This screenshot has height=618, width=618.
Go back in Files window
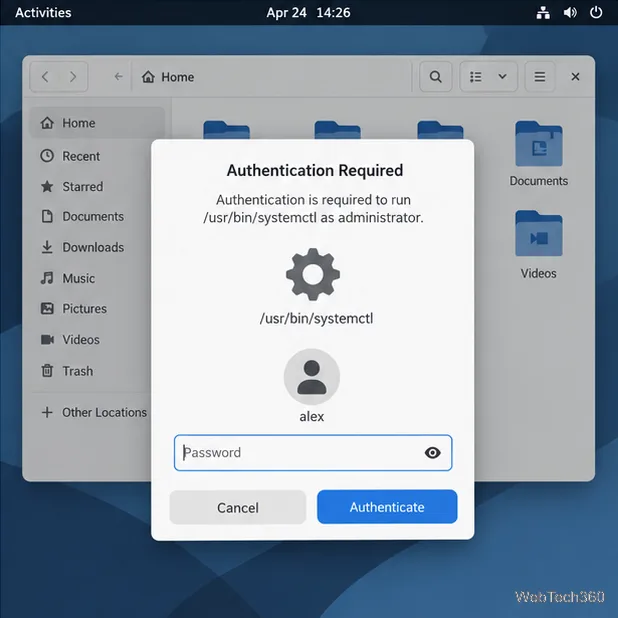[x=45, y=76]
